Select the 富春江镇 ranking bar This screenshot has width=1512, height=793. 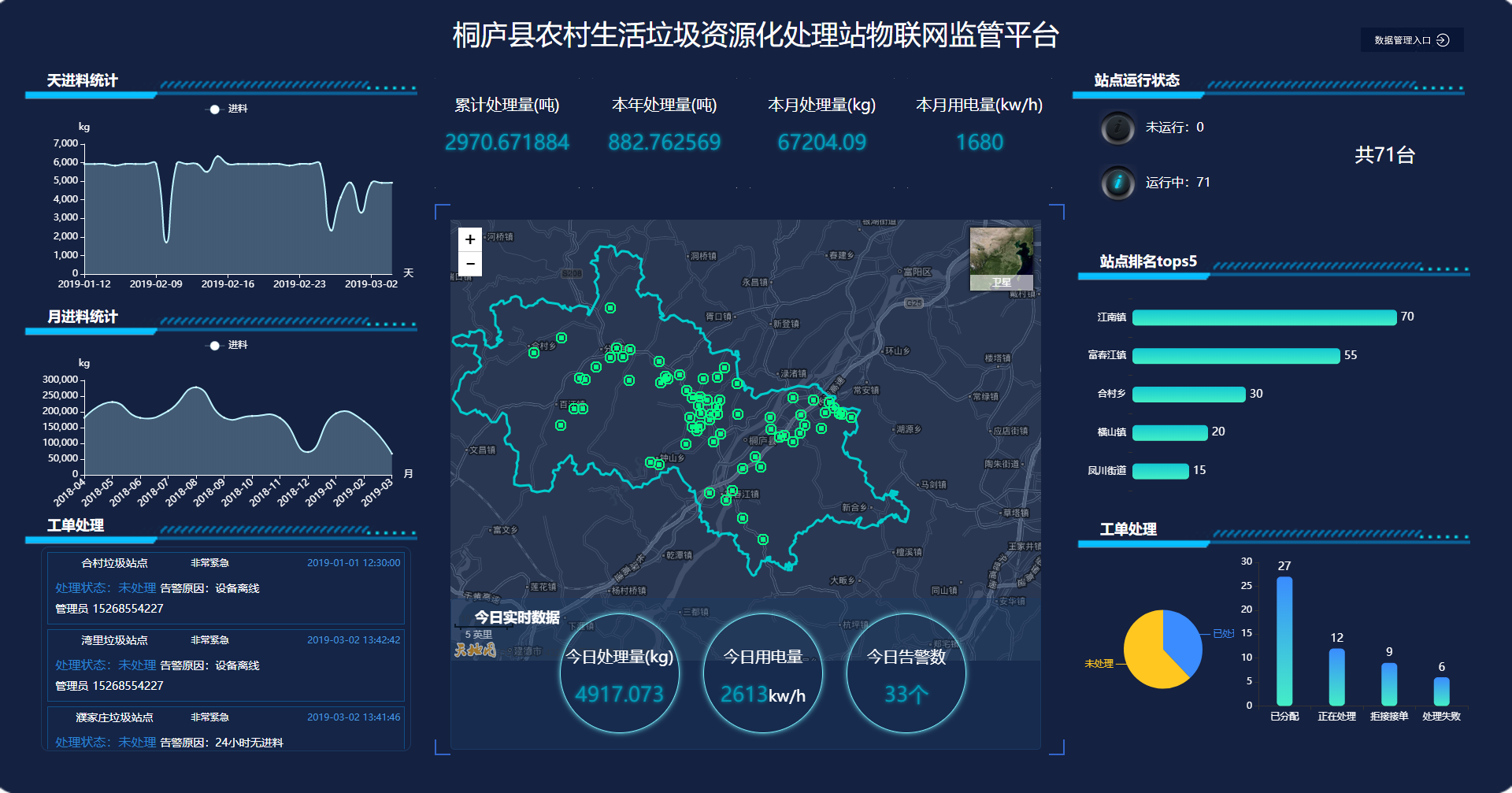1236,355
